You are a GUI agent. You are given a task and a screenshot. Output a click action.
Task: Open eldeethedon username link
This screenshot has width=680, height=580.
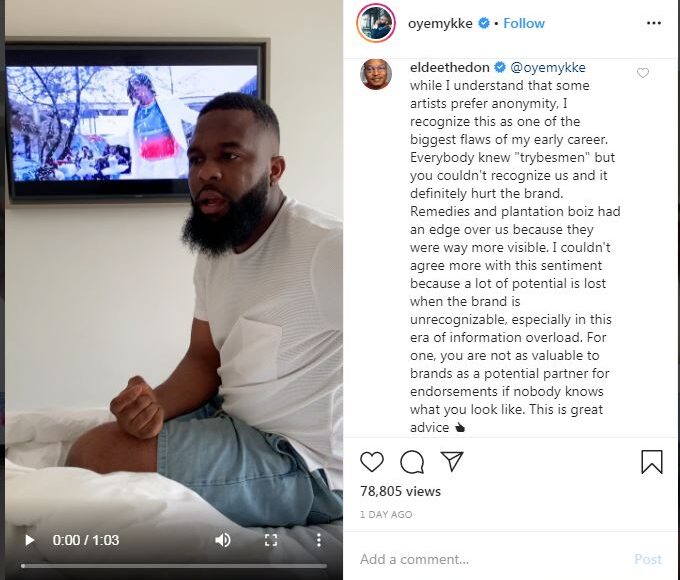point(449,67)
